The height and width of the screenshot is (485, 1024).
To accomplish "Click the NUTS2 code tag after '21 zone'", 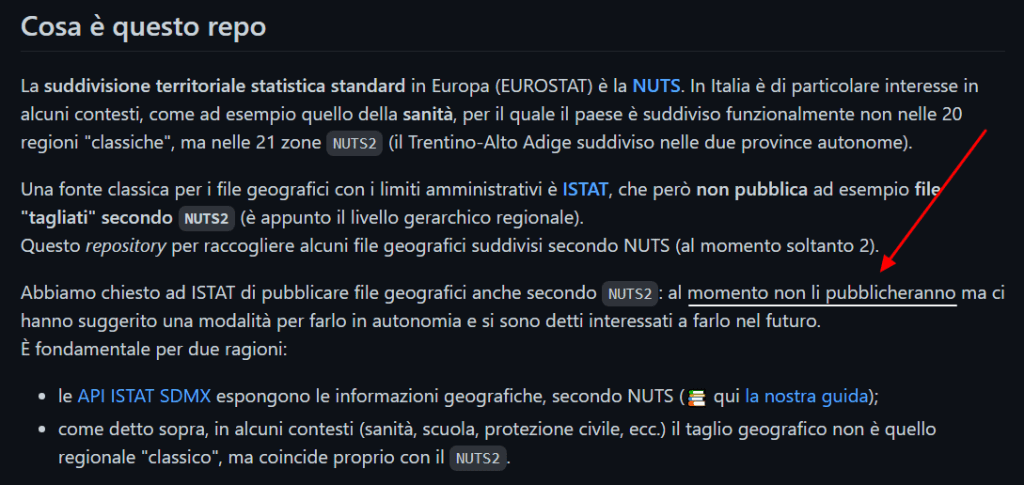I will 354,143.
